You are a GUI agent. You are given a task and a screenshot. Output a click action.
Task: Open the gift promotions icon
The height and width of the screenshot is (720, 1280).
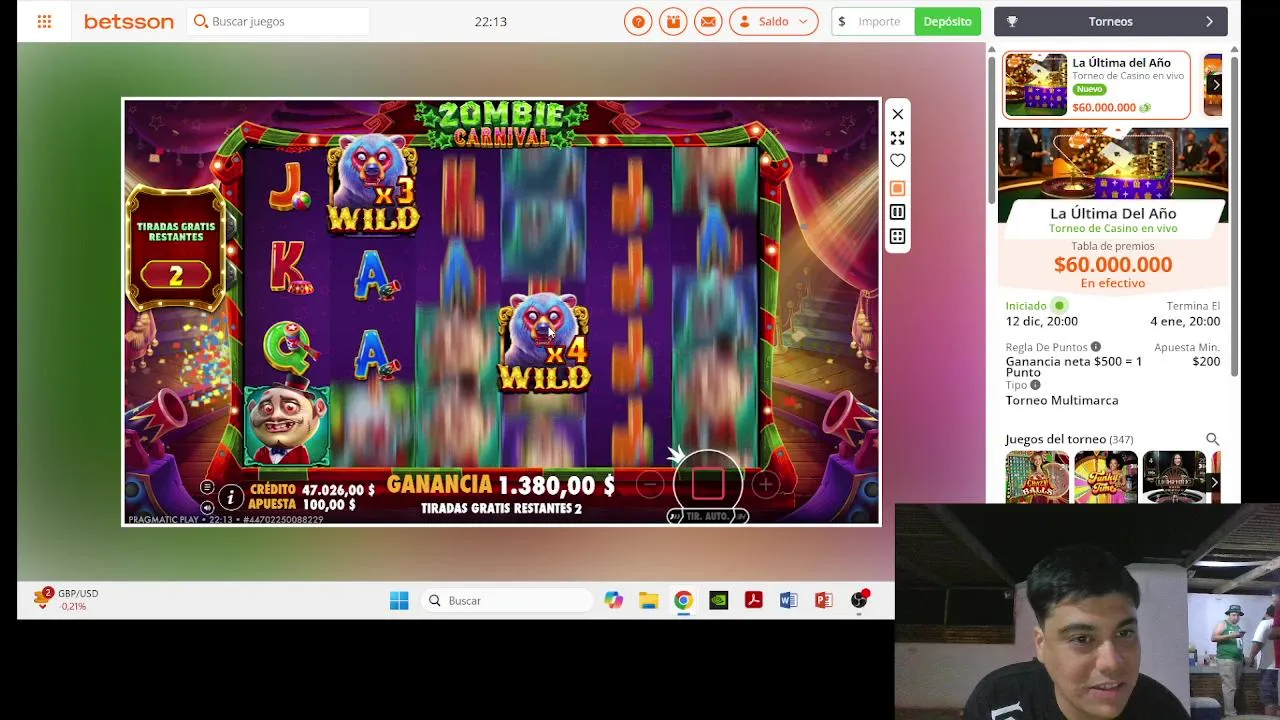pyautogui.click(x=673, y=21)
